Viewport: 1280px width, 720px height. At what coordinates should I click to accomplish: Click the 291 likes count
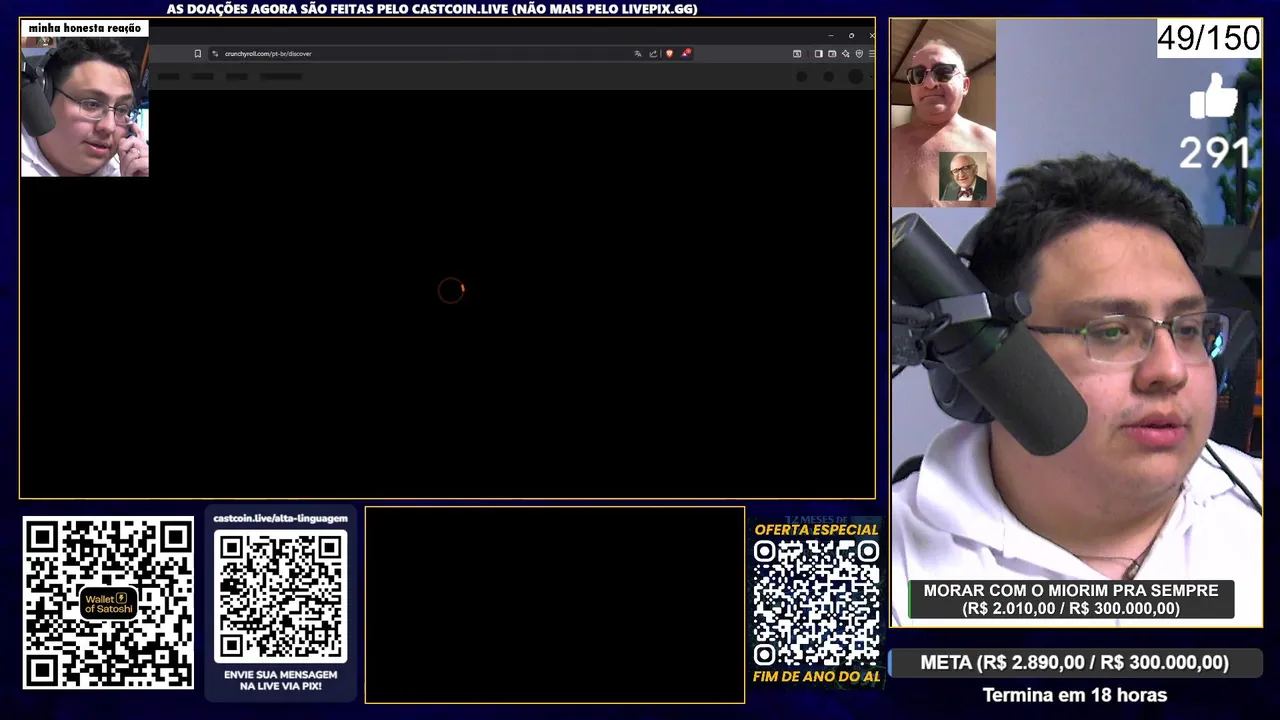1214,153
